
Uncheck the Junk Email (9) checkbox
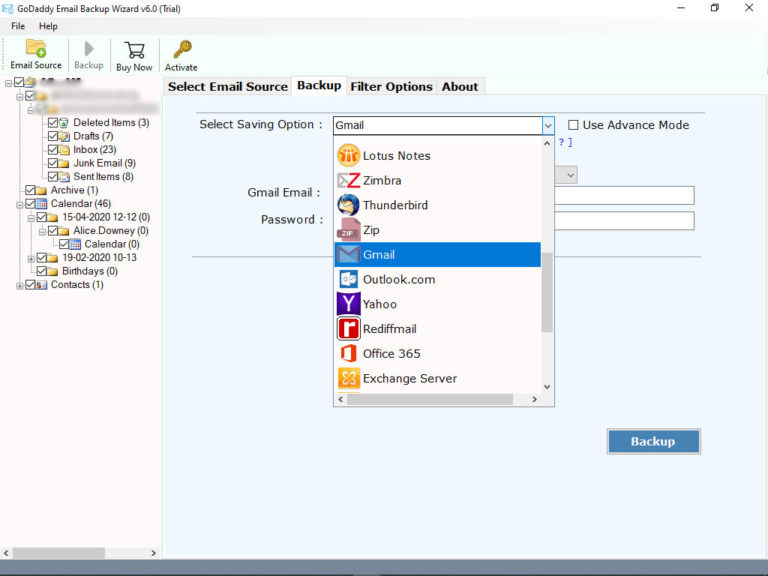coord(53,163)
